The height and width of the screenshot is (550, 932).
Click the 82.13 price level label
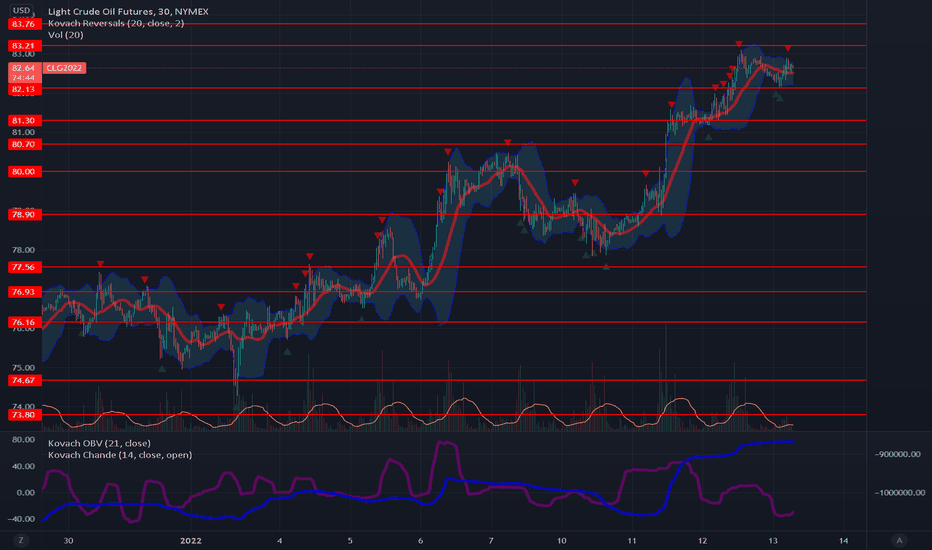point(25,89)
